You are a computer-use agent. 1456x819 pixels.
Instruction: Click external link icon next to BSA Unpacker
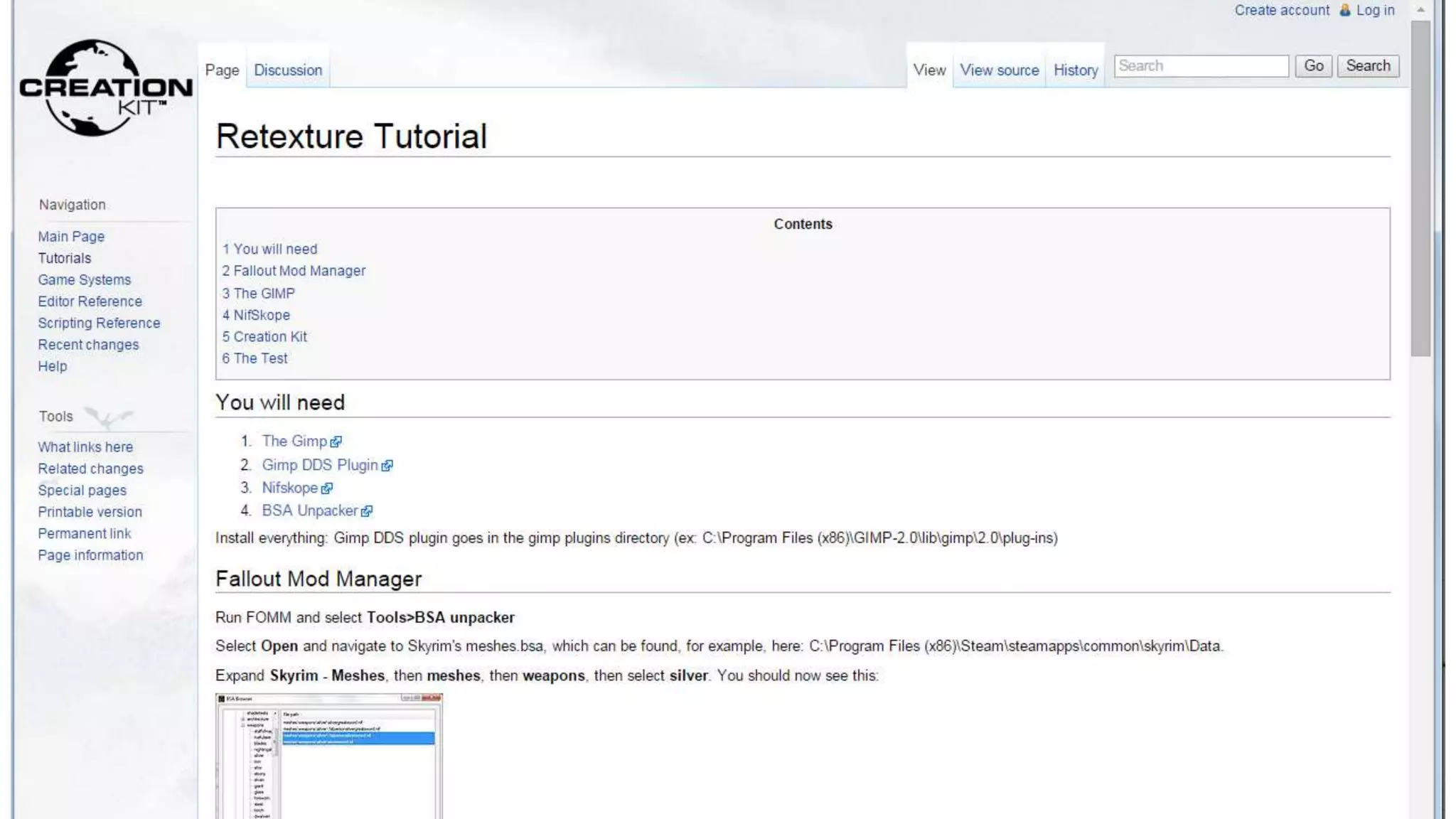[367, 511]
